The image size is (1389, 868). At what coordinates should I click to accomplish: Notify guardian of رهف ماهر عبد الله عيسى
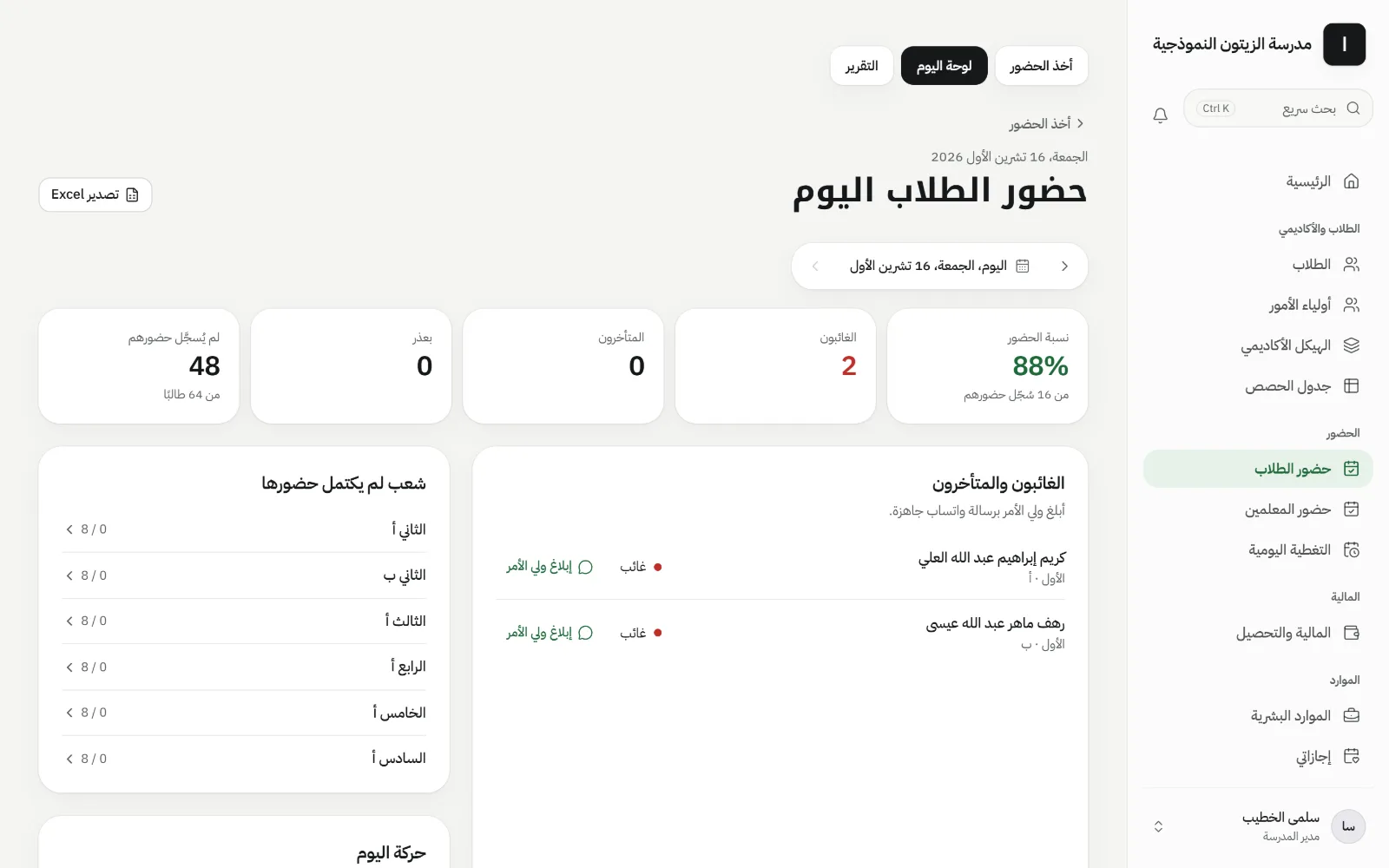(550, 633)
